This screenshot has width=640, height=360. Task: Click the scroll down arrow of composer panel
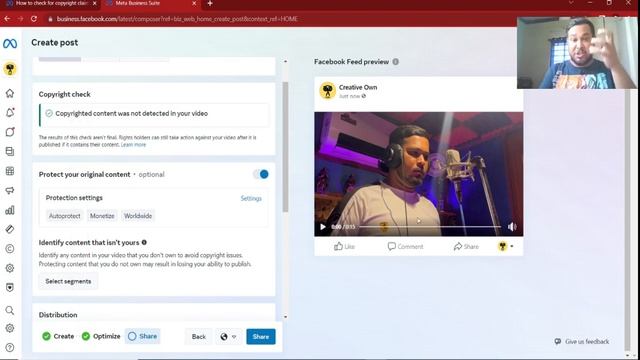[x=285, y=317]
